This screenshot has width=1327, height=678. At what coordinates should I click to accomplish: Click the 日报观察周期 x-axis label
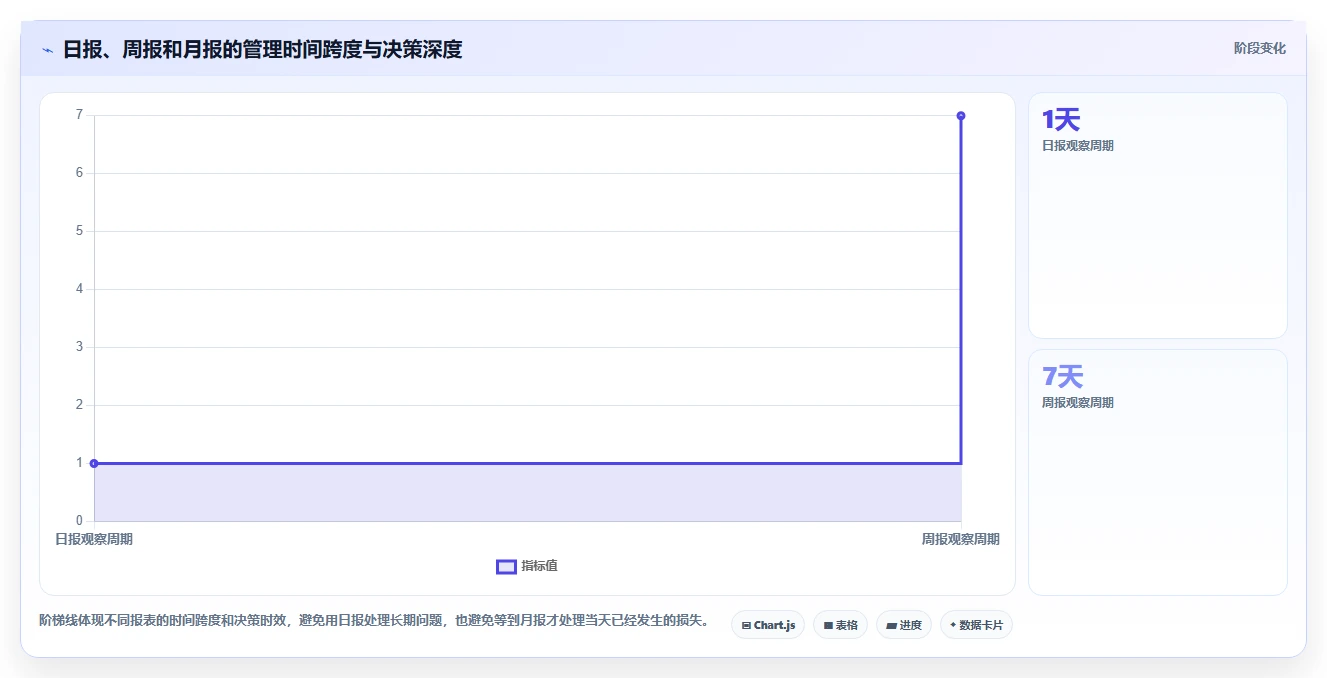pyautogui.click(x=94, y=539)
